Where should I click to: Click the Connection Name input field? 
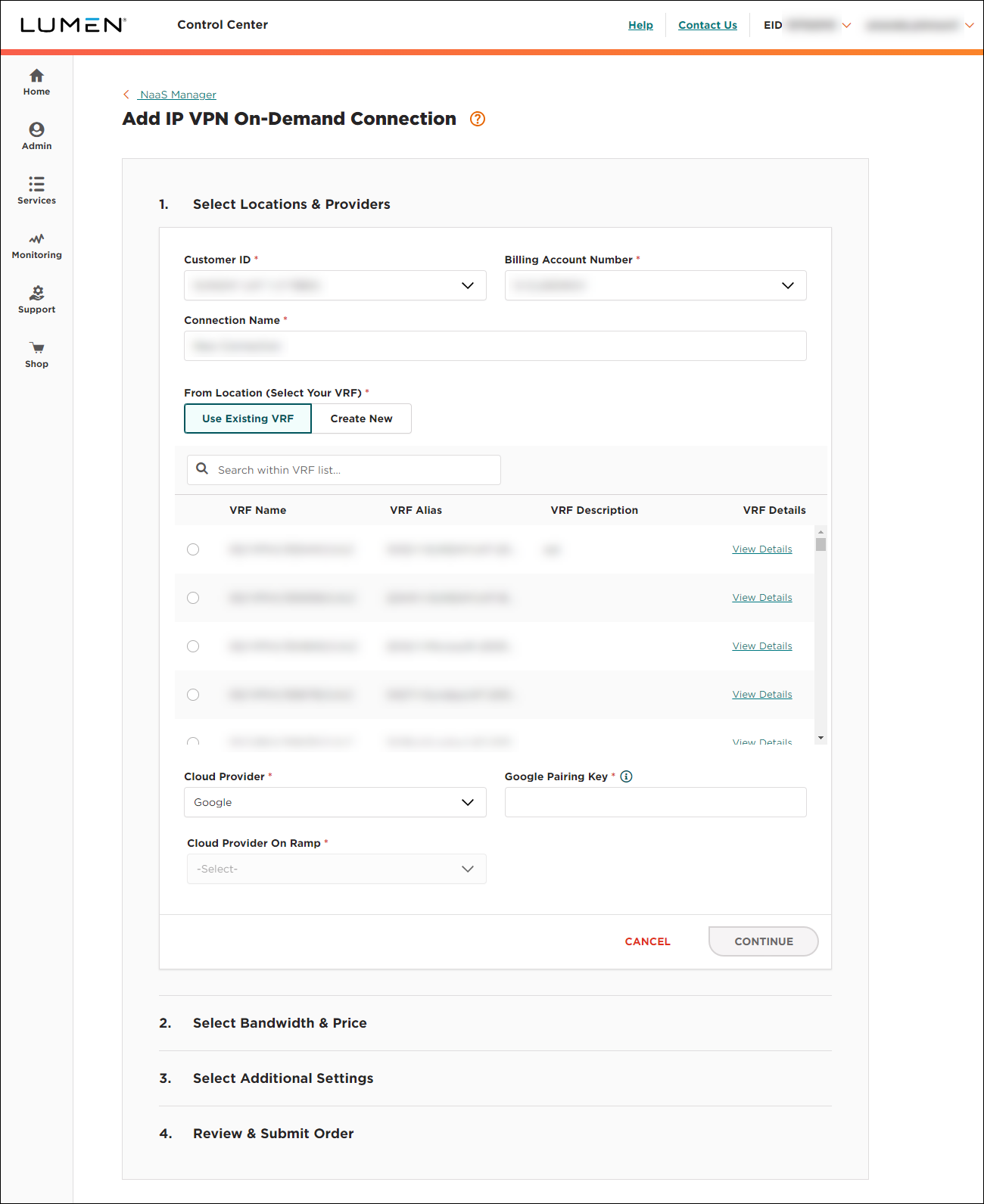(495, 346)
